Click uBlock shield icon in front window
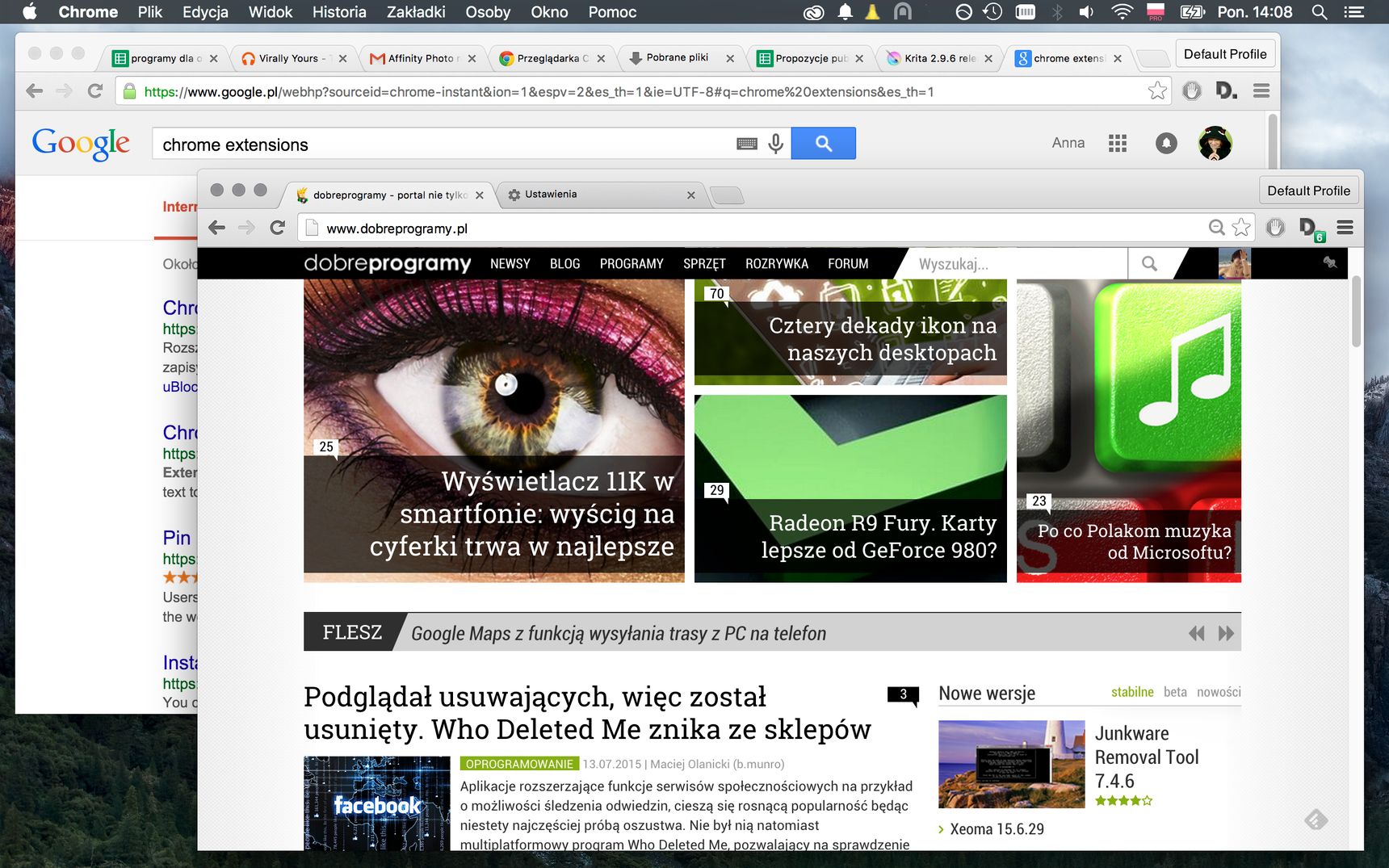This screenshot has height=868, width=1389. coord(1275,228)
